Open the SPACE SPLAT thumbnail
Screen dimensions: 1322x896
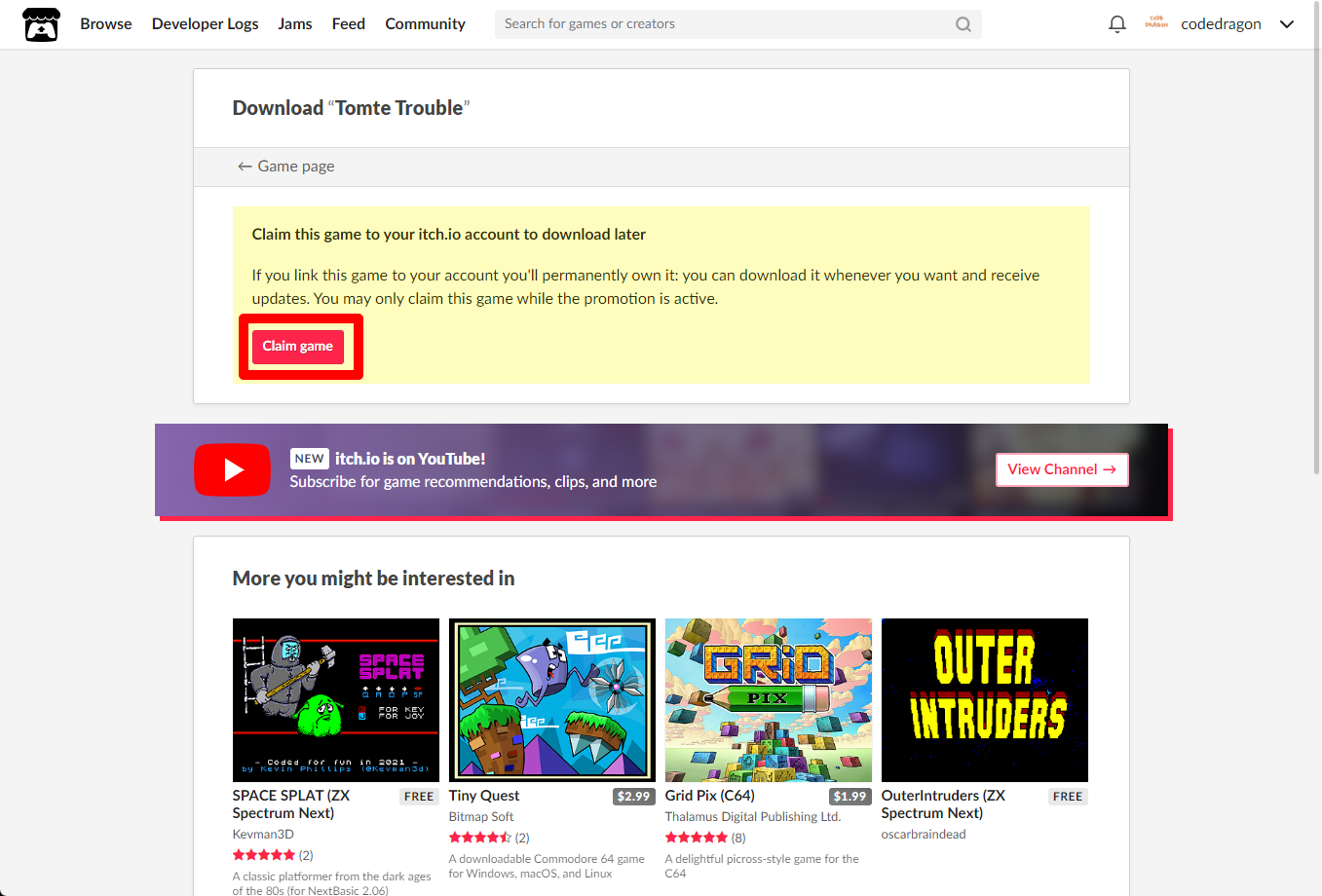[336, 700]
